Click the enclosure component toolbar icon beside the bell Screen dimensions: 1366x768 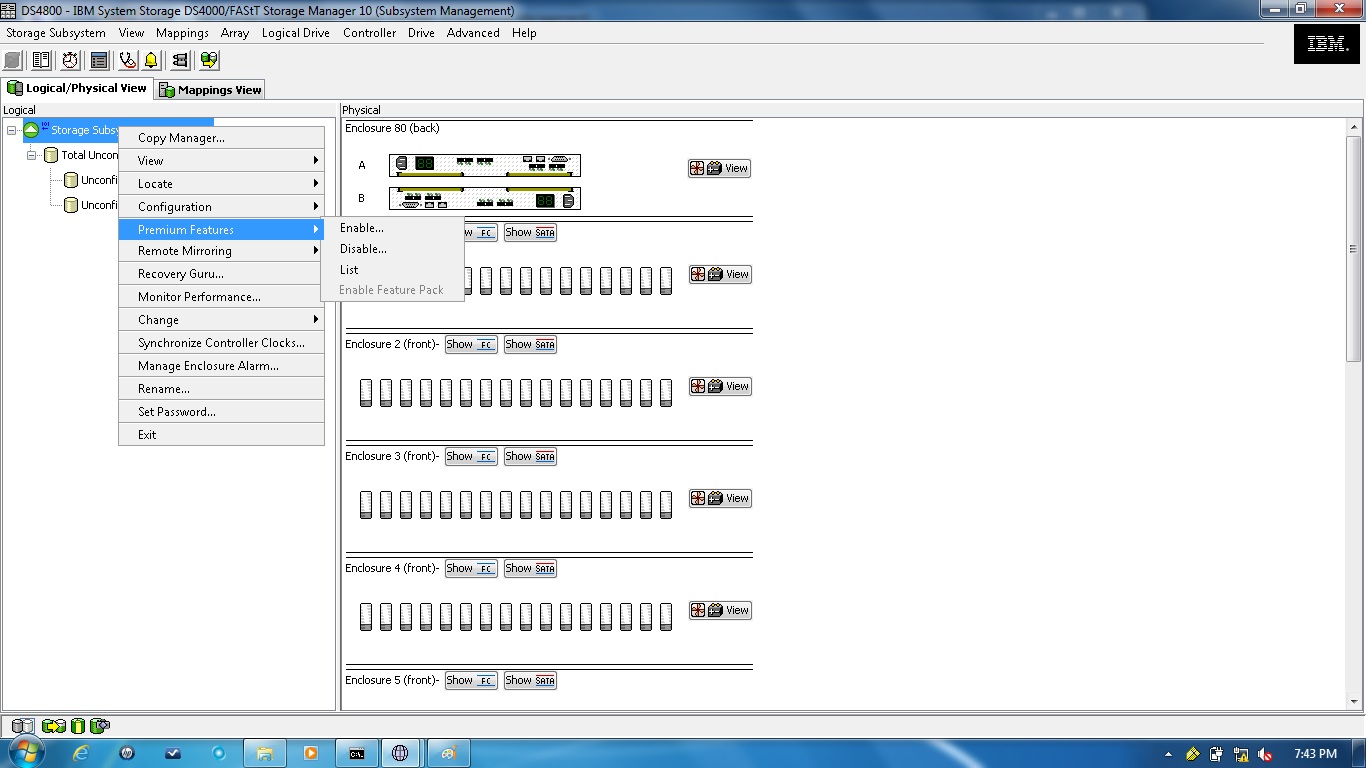pyautogui.click(x=180, y=60)
